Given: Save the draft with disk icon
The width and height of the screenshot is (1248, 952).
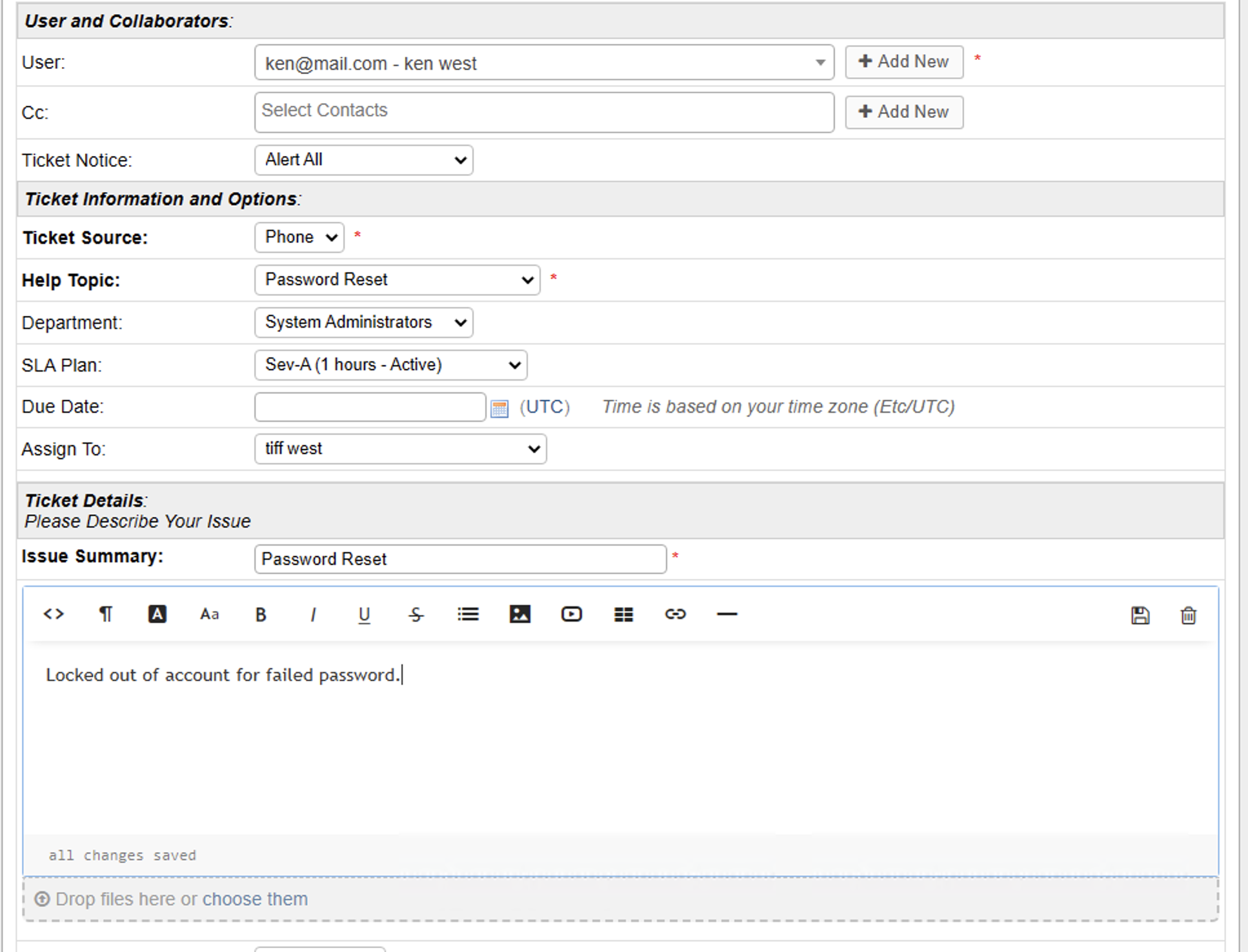Looking at the screenshot, I should click(x=1140, y=615).
